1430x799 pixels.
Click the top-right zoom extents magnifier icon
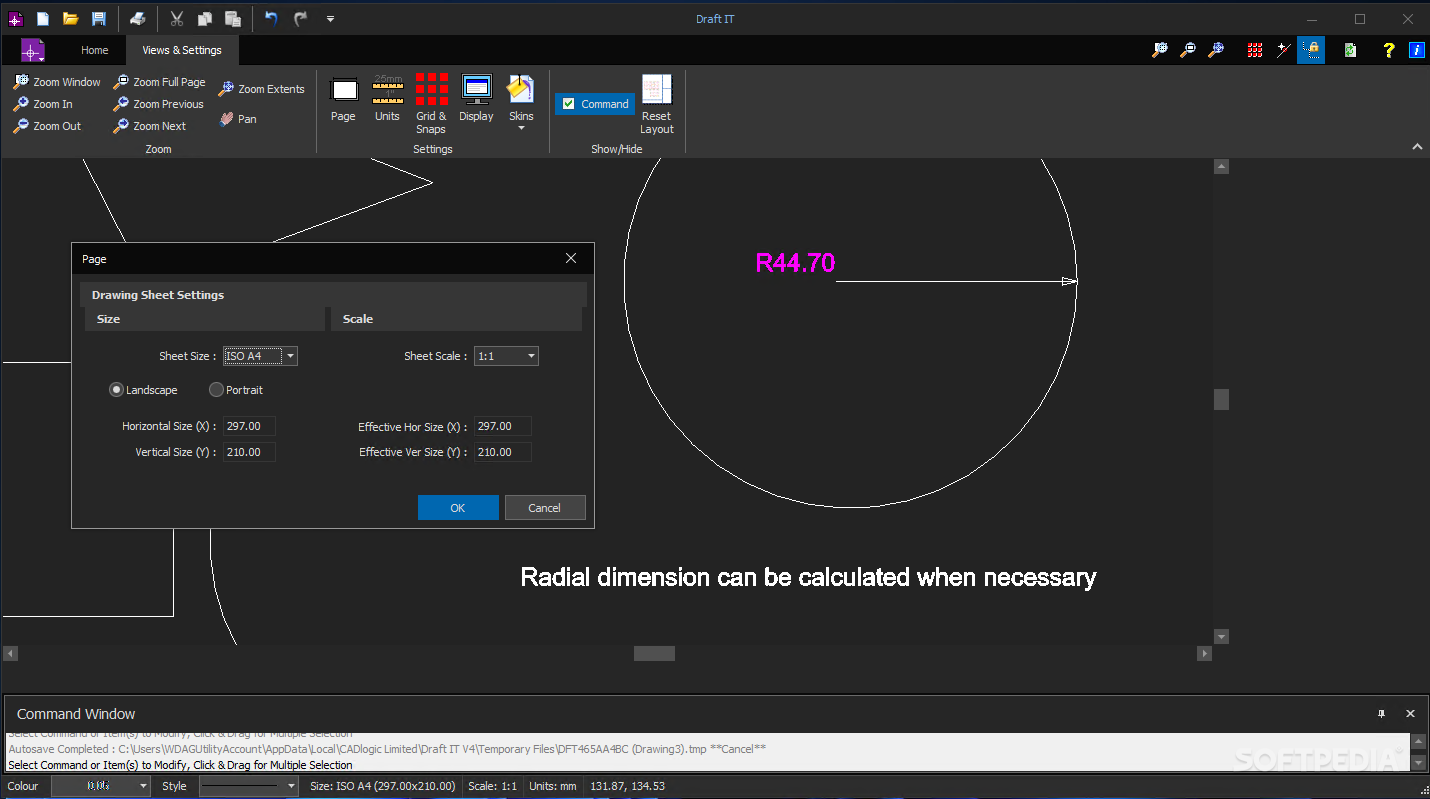1216,50
